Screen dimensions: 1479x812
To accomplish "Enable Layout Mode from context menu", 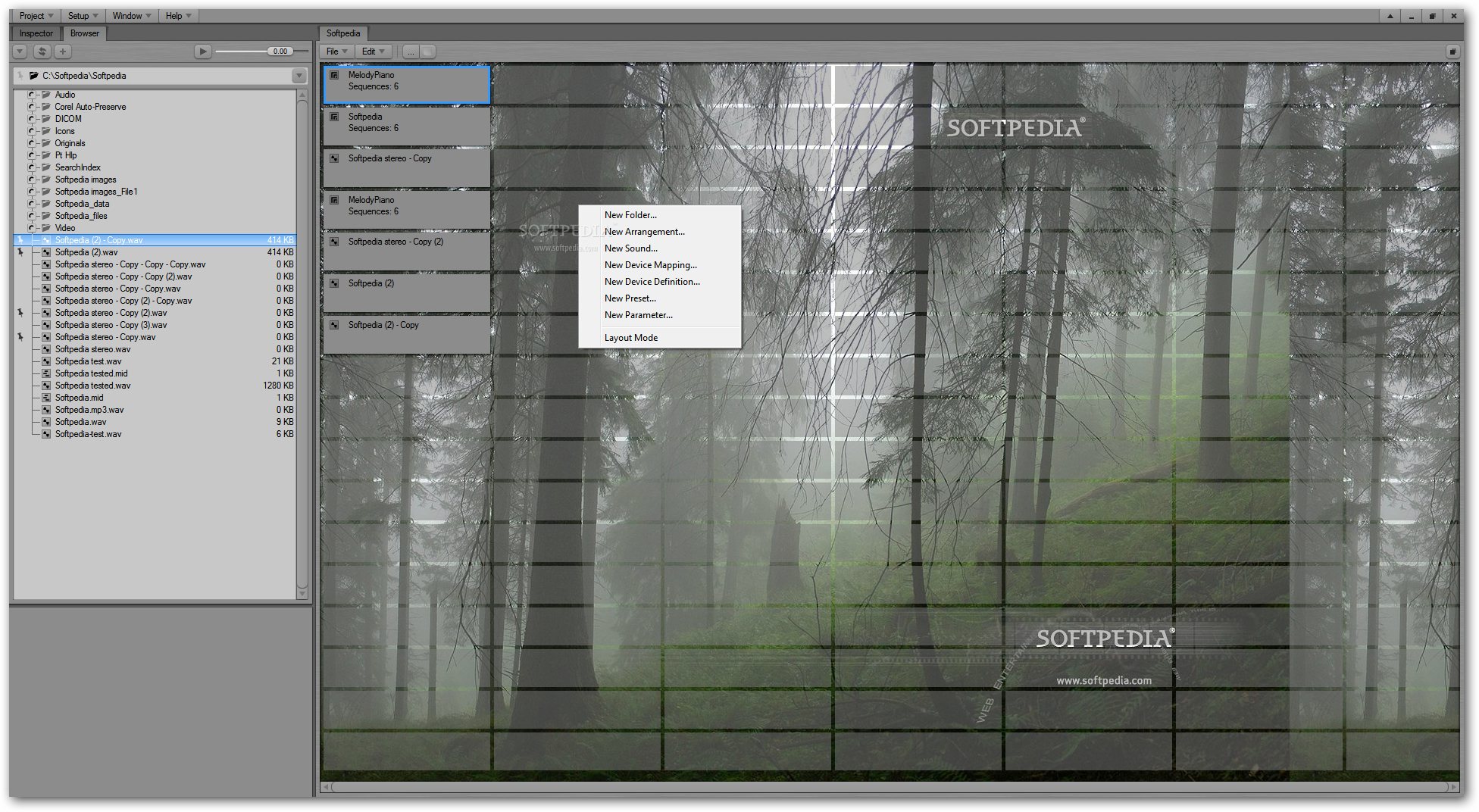I will [x=660, y=338].
